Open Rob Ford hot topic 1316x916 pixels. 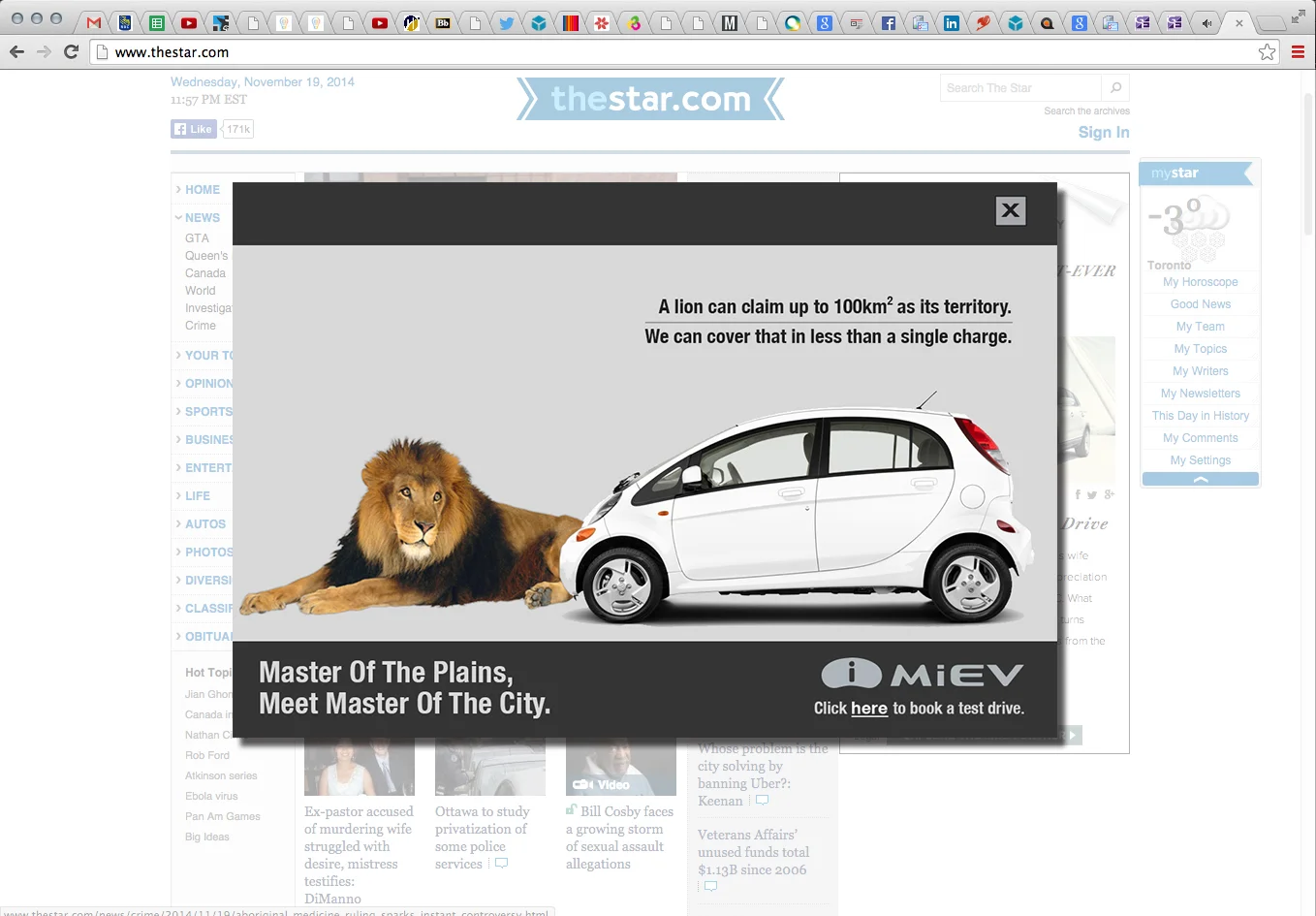tap(207, 756)
